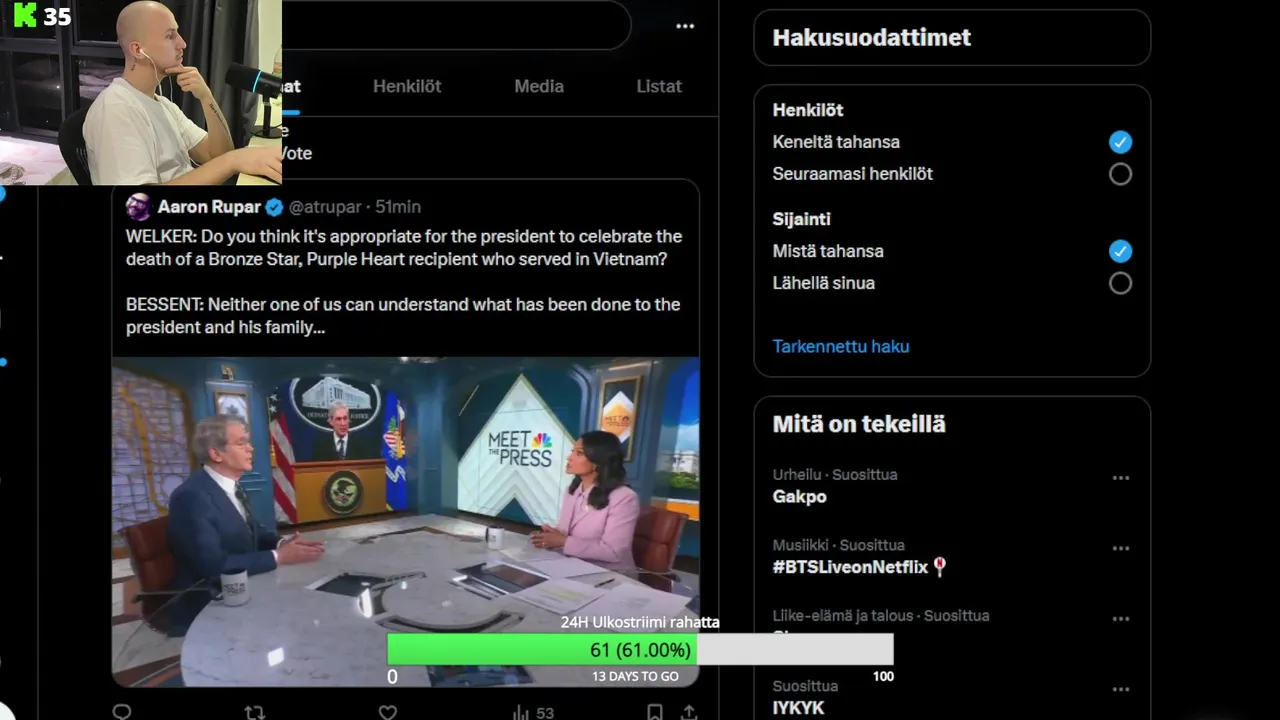The height and width of the screenshot is (720, 1280).
Task: Bookmark the Aaron Rupar tweet
Action: 654,712
